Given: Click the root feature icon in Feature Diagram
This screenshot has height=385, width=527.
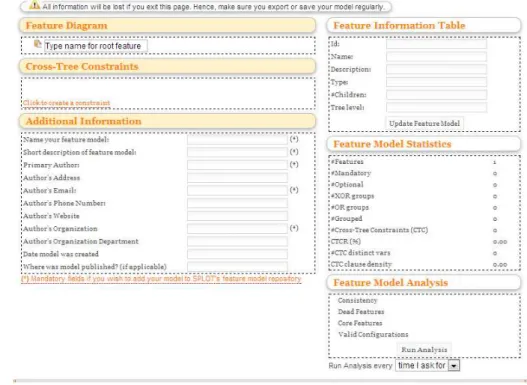Looking at the screenshot, I should (37, 44).
